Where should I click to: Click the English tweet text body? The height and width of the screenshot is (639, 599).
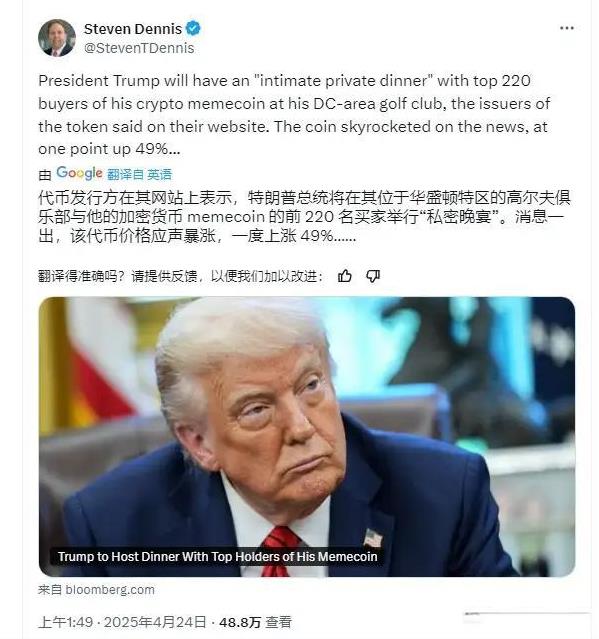(294, 115)
